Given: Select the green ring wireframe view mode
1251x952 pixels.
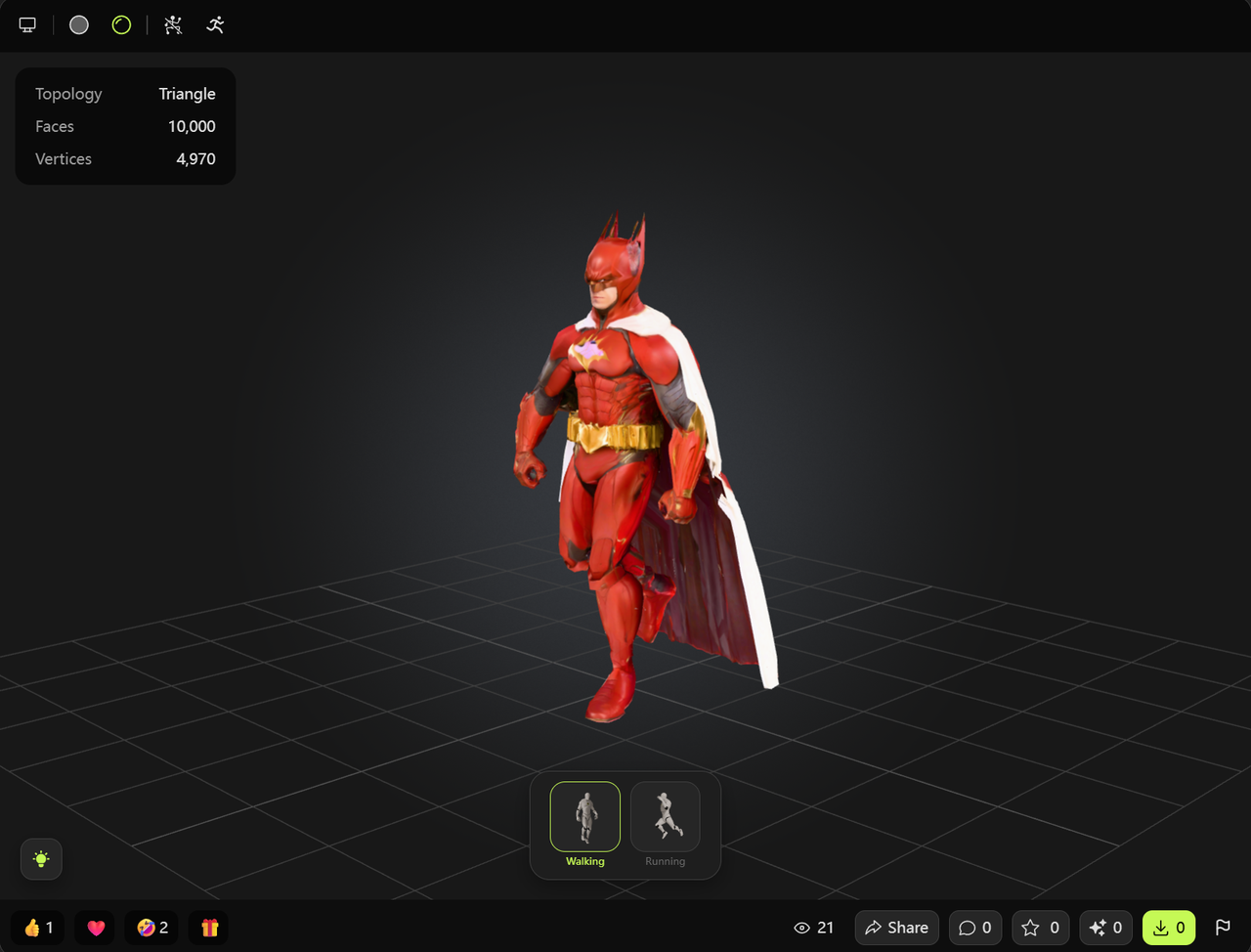Looking at the screenshot, I should click(x=121, y=24).
